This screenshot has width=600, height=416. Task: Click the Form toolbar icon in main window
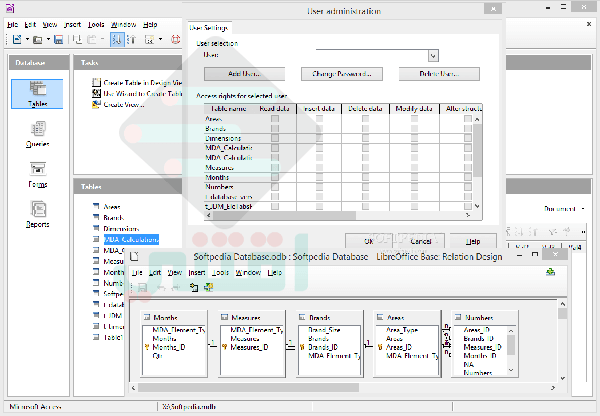pyautogui.click(x=149, y=39)
